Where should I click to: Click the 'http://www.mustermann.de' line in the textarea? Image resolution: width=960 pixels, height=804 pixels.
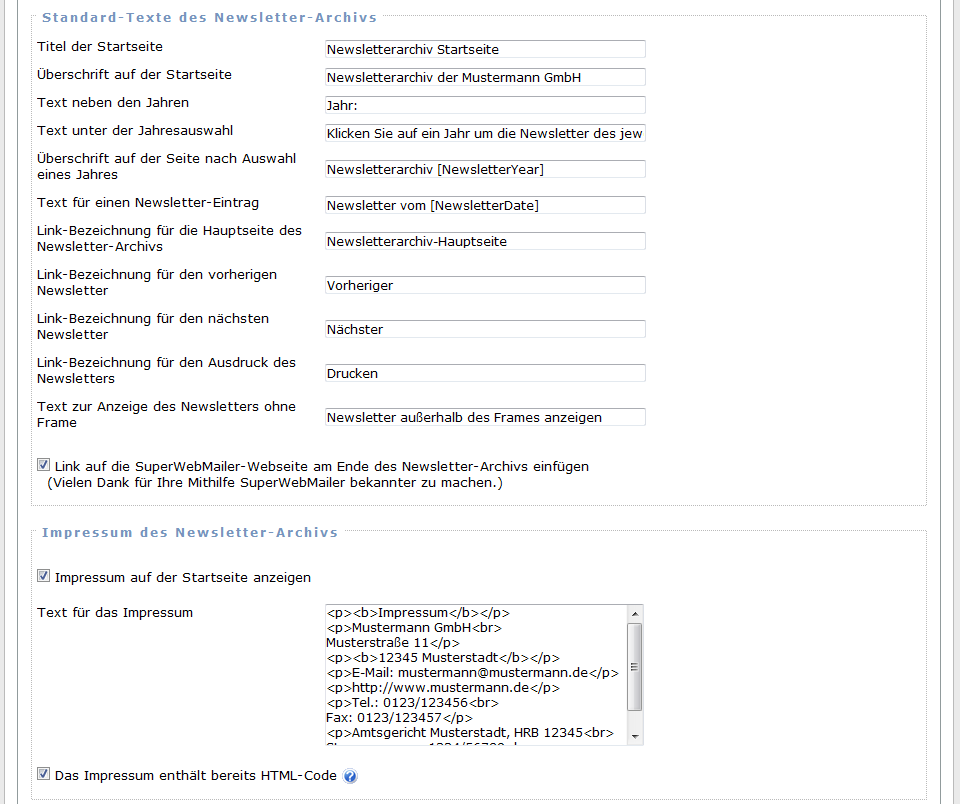pos(443,688)
